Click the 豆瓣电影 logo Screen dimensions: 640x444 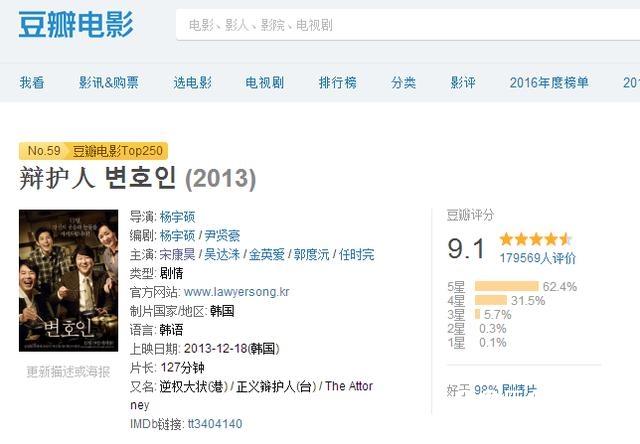tap(75, 24)
